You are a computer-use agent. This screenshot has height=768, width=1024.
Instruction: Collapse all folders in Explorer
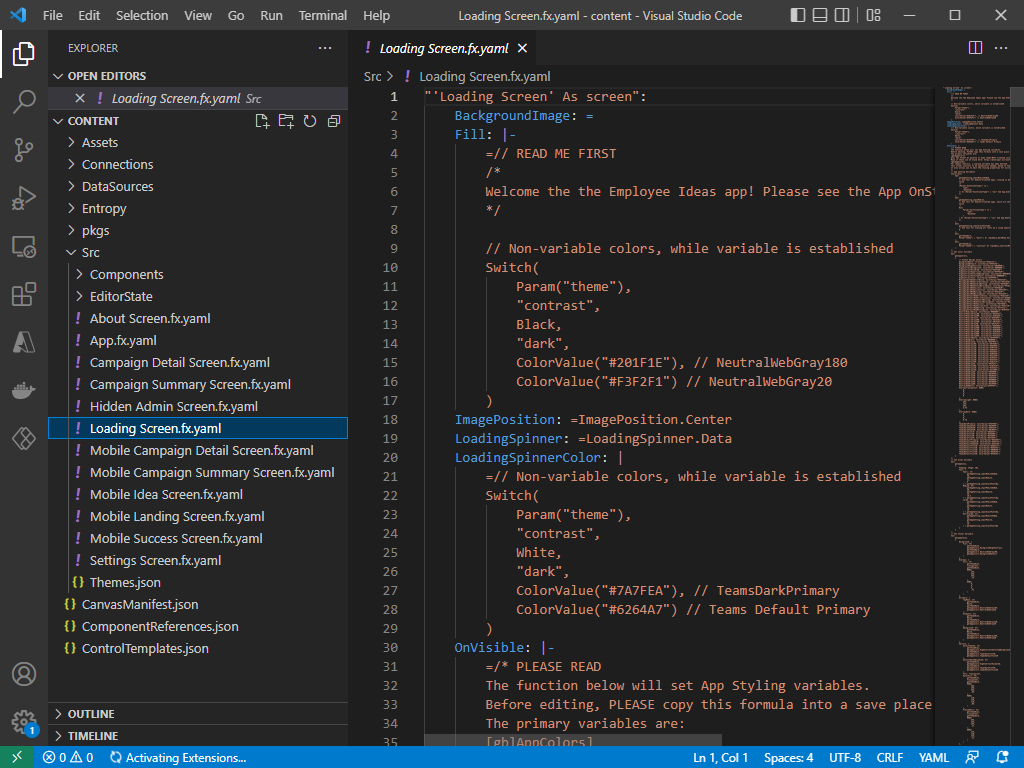[334, 121]
